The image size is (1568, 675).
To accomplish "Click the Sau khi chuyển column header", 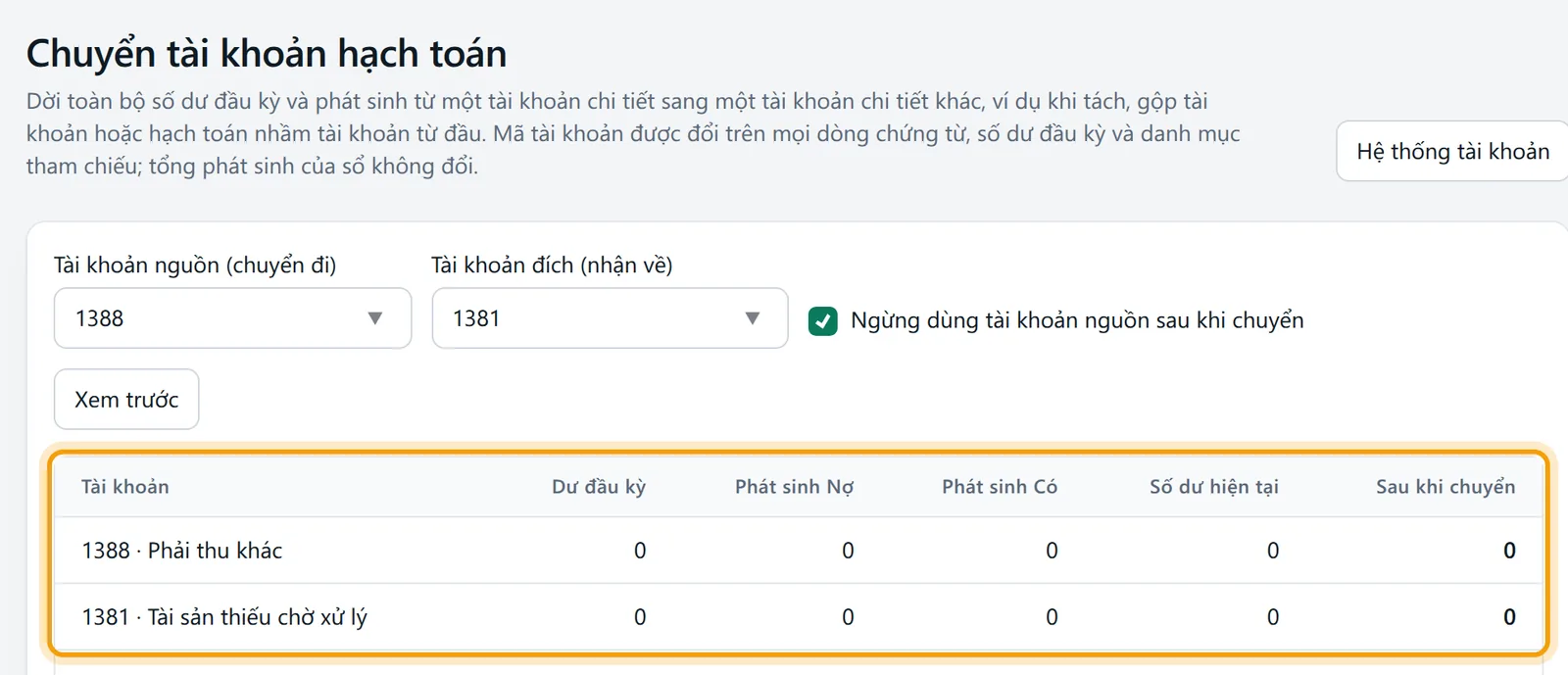I will 1445,487.
